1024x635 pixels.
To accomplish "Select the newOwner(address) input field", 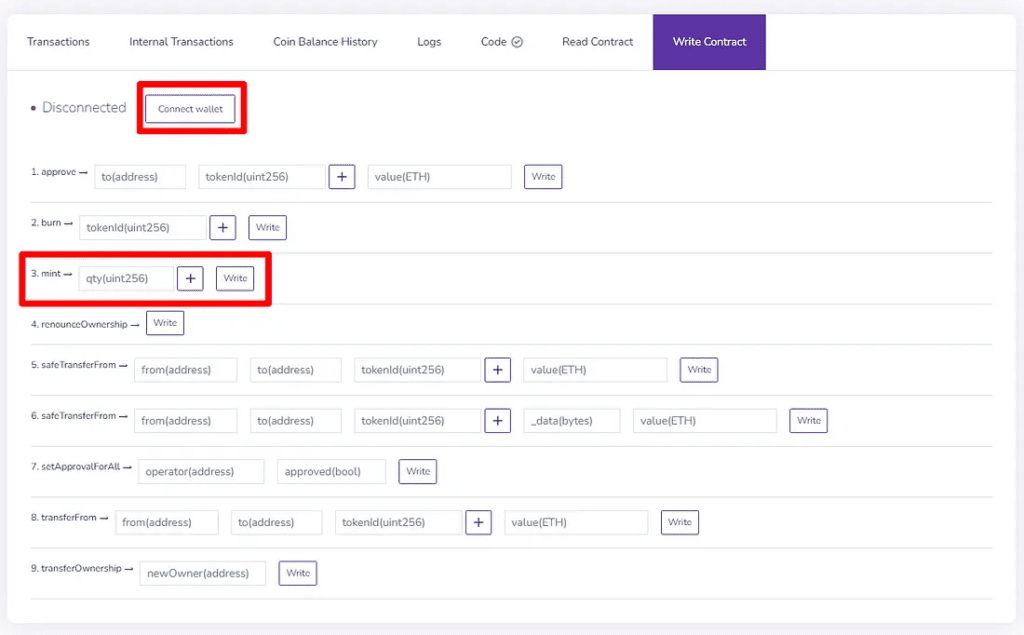I will pyautogui.click(x=202, y=573).
